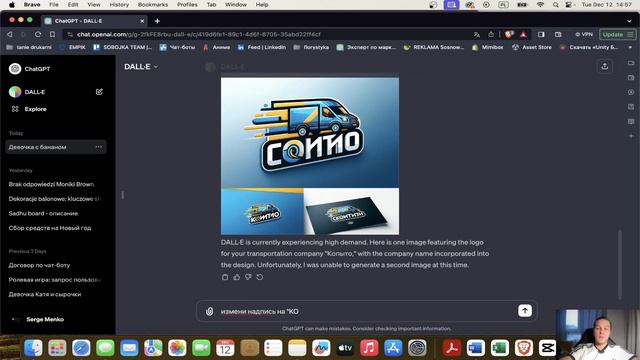Give thumbs up to the response

pos(236,277)
